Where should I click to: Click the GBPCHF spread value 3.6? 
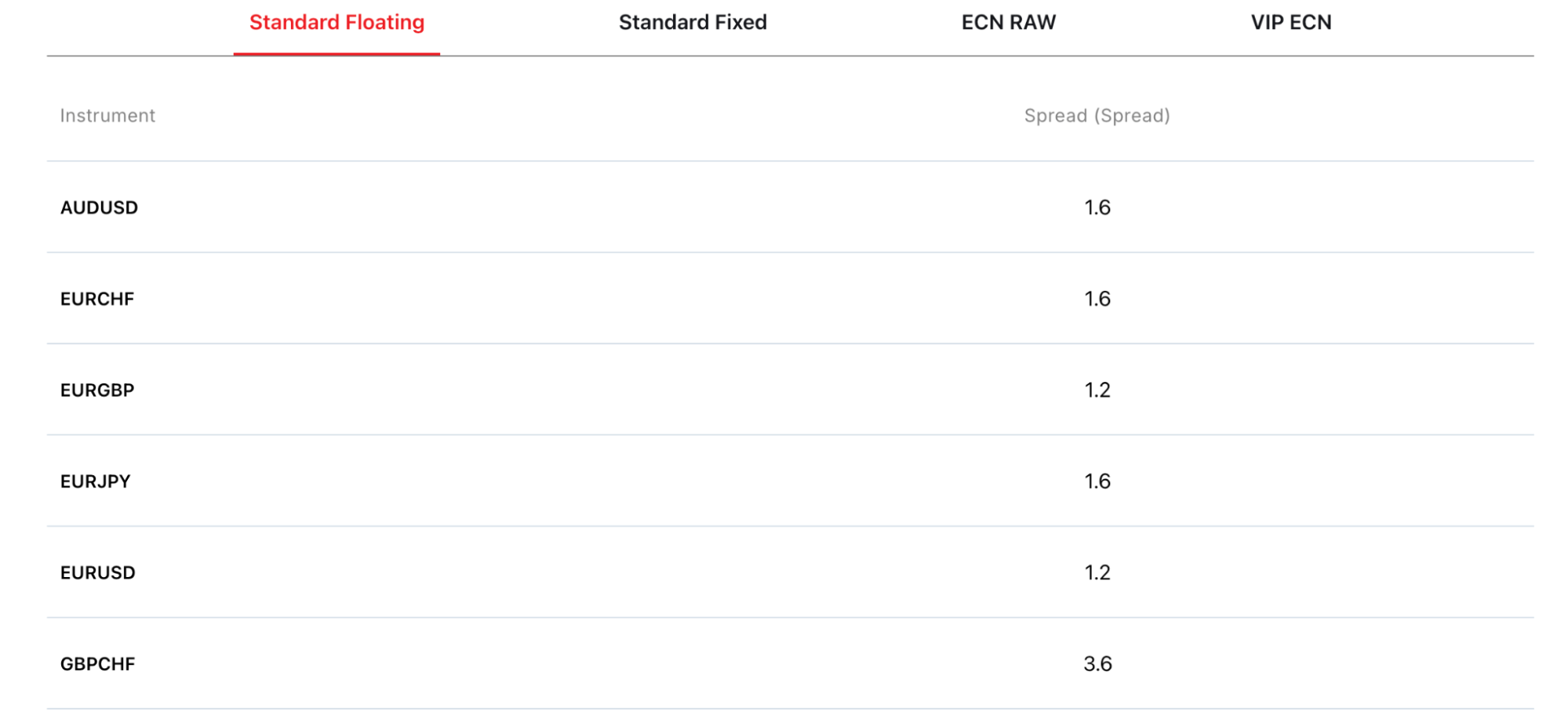[x=1097, y=664]
